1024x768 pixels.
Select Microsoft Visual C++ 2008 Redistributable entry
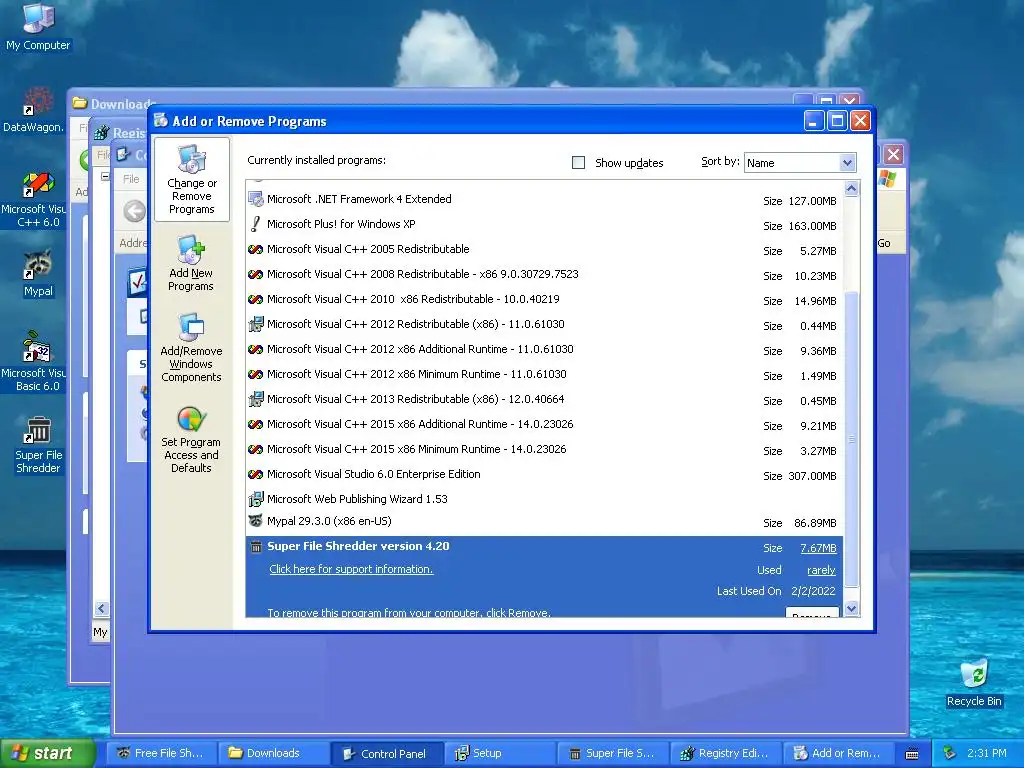[543, 275]
